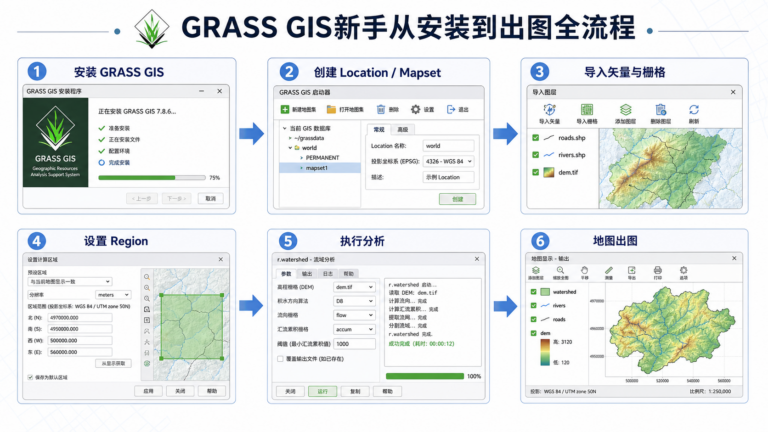768x432 pixels.
Task: Collapse the world location tree node
Action: [290, 147]
